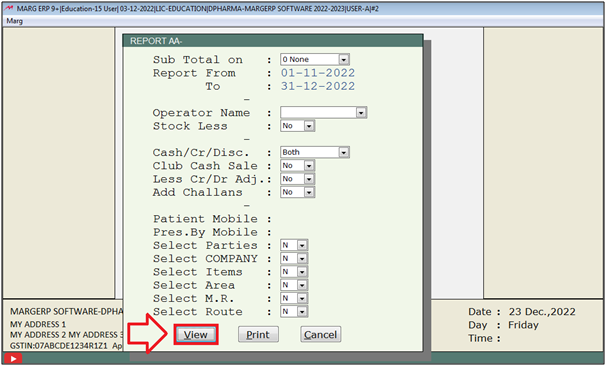This screenshot has height=366, width=607.
Task: Click the To date 31-12-2022
Action: pos(318,86)
